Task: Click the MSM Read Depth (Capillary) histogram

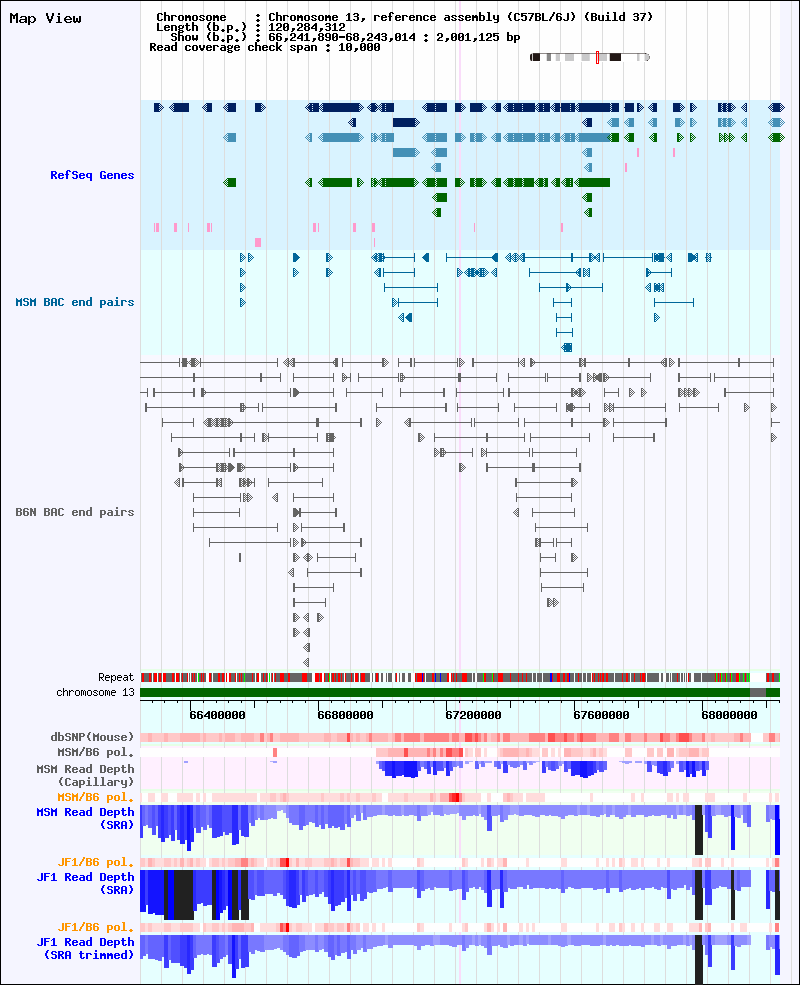Action: coord(460,773)
